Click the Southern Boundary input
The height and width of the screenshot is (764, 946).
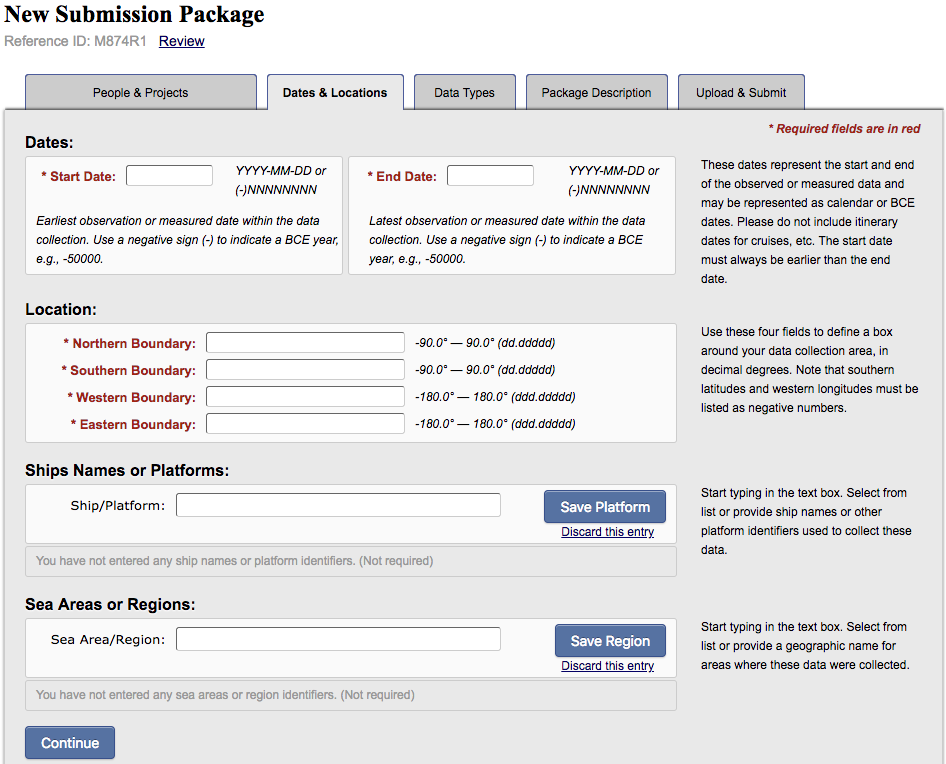click(305, 370)
